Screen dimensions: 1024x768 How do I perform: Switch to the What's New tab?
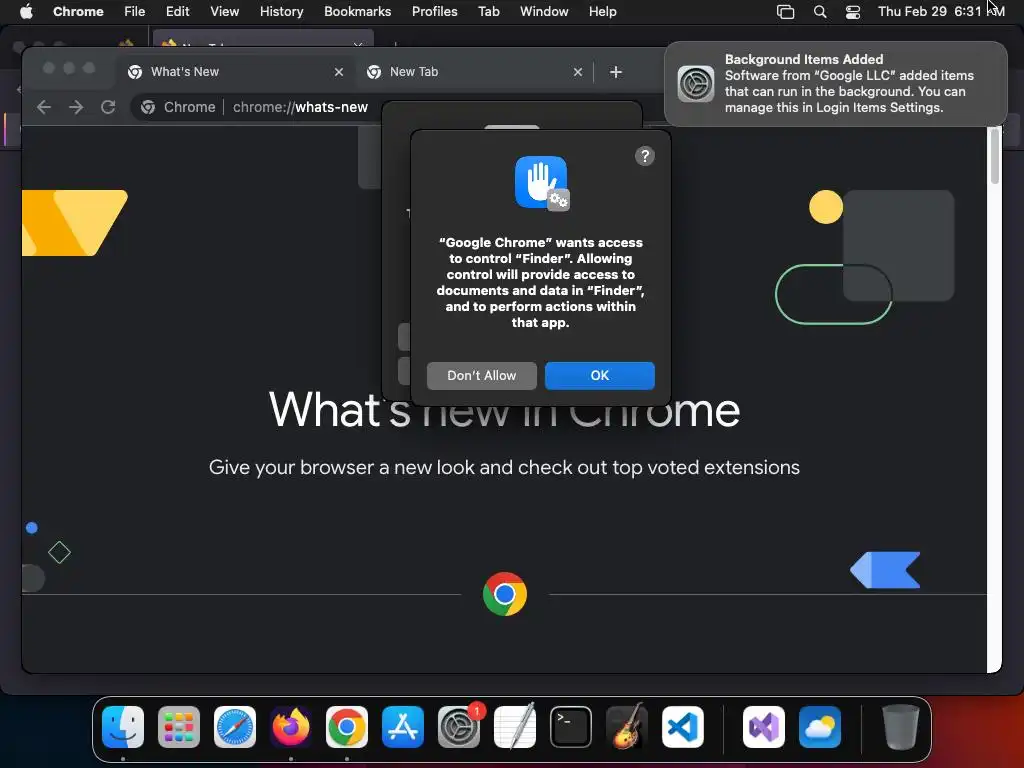[x=237, y=72]
